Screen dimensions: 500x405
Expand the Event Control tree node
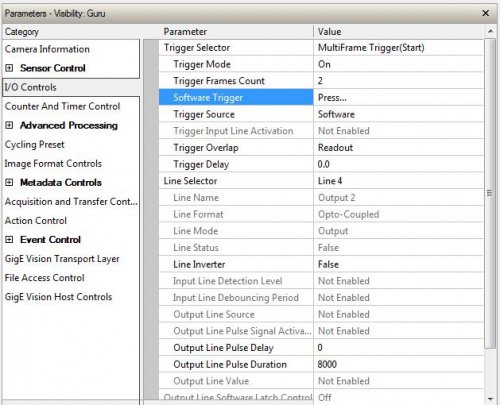pyautogui.click(x=9, y=240)
